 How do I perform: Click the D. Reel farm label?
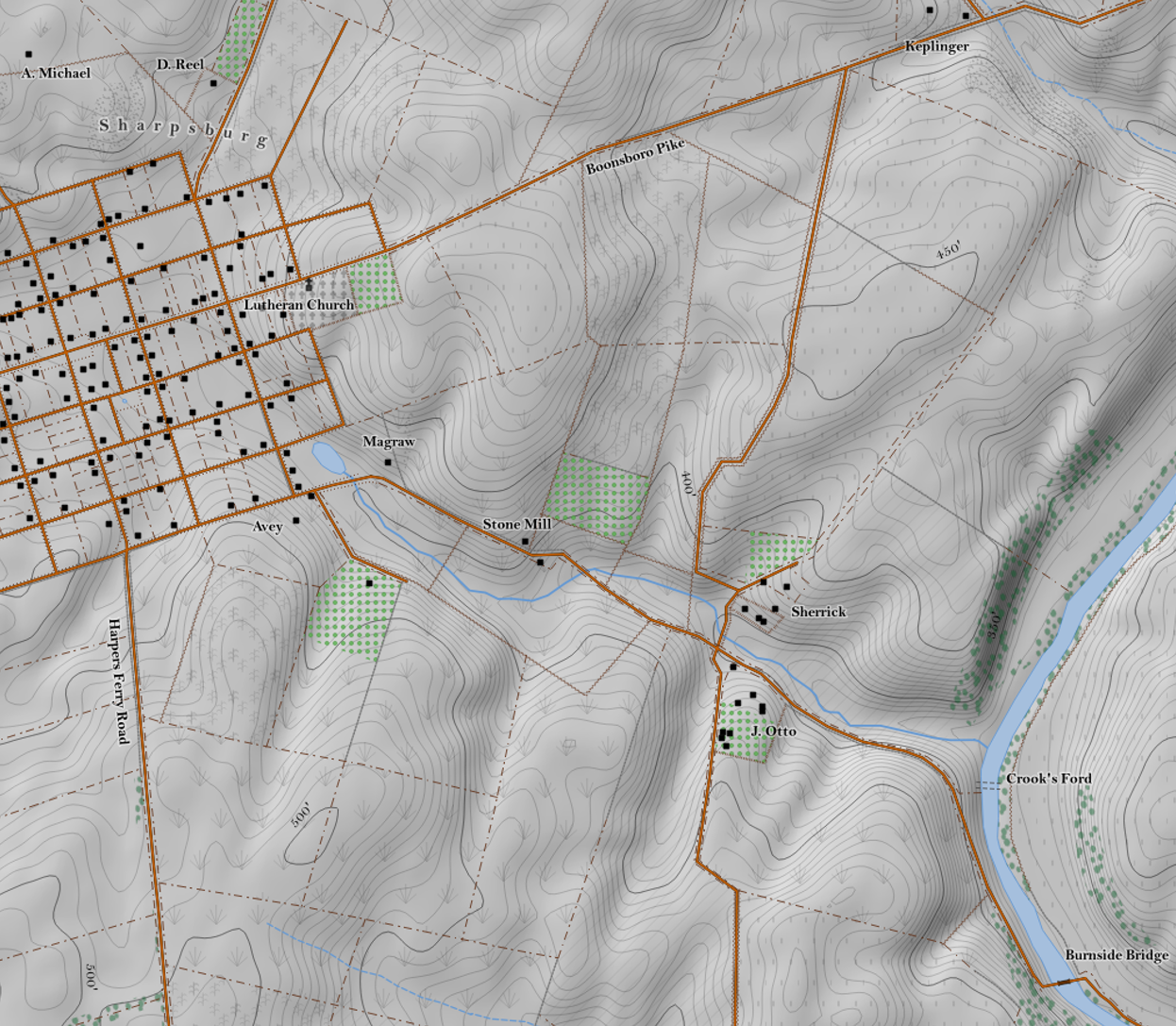[x=179, y=64]
